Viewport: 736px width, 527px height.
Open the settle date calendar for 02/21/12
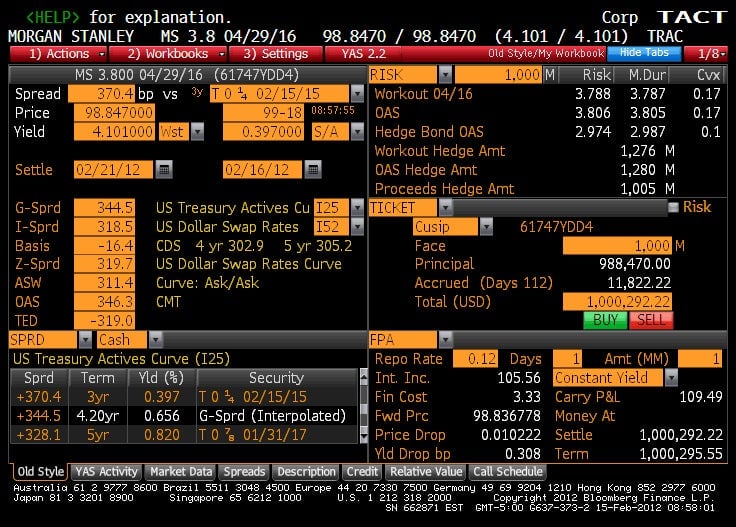point(164,169)
